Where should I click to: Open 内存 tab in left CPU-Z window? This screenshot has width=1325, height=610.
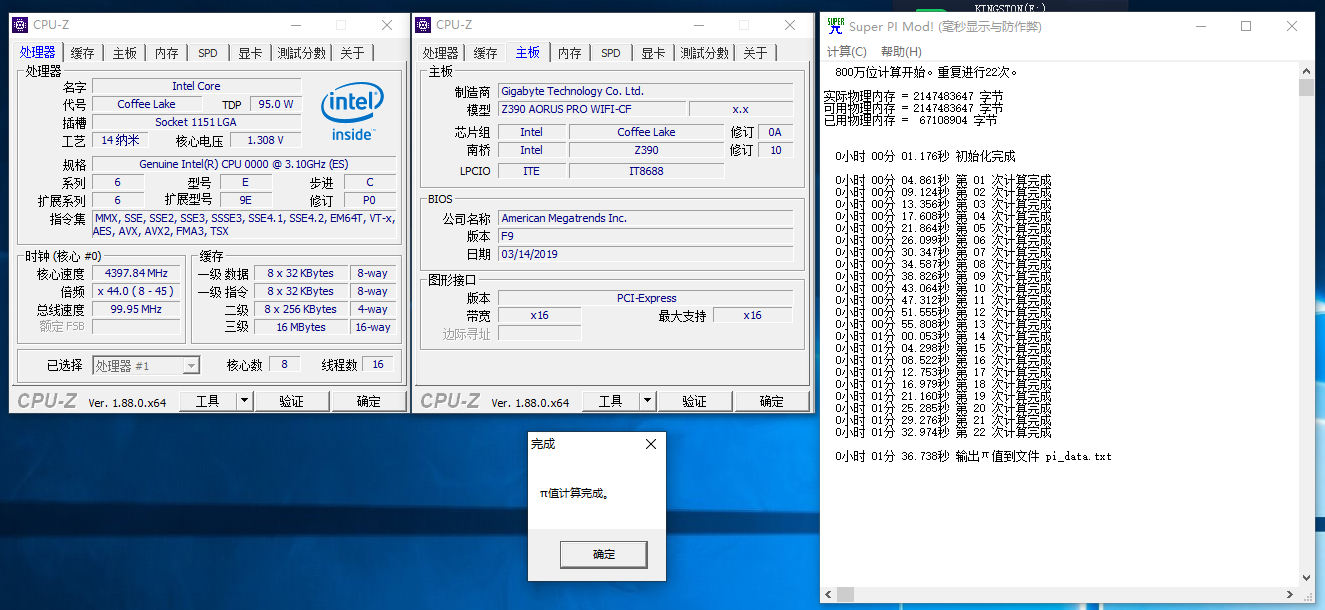pos(167,53)
